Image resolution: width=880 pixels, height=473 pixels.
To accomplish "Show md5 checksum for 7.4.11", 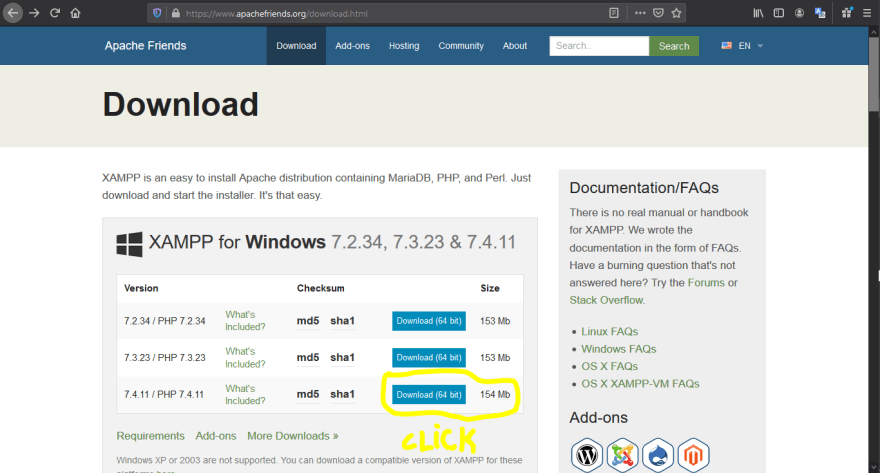I will pos(308,394).
